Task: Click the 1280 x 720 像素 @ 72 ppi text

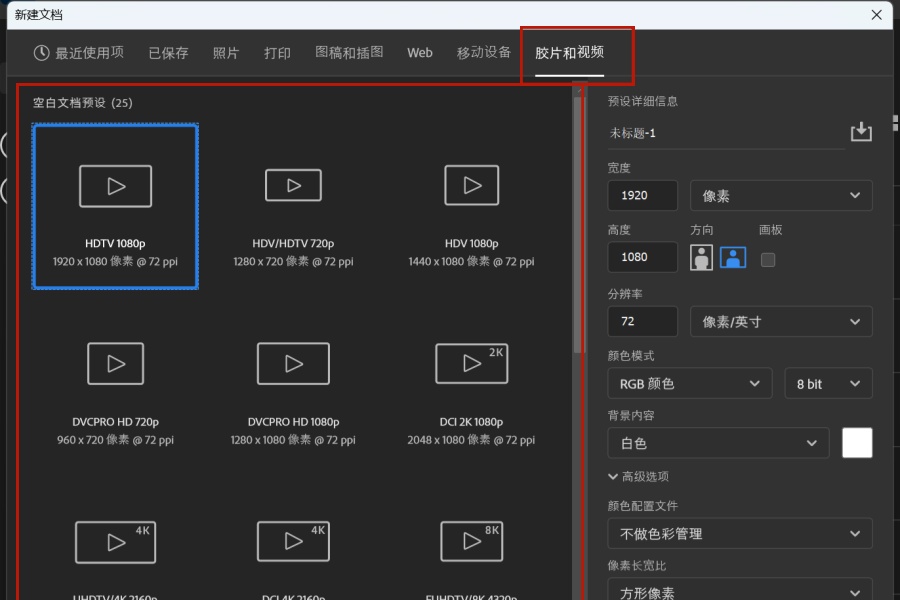Action: pyautogui.click(x=293, y=261)
